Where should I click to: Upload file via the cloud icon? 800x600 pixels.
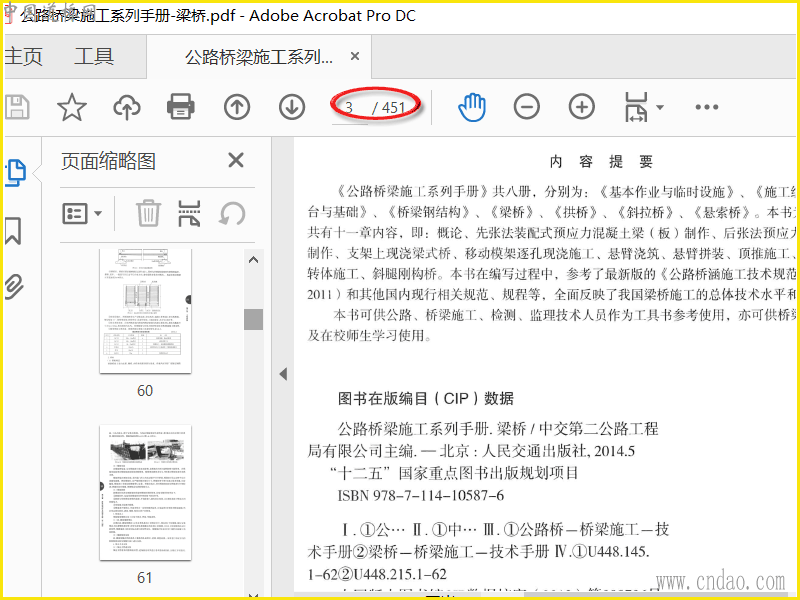127,107
